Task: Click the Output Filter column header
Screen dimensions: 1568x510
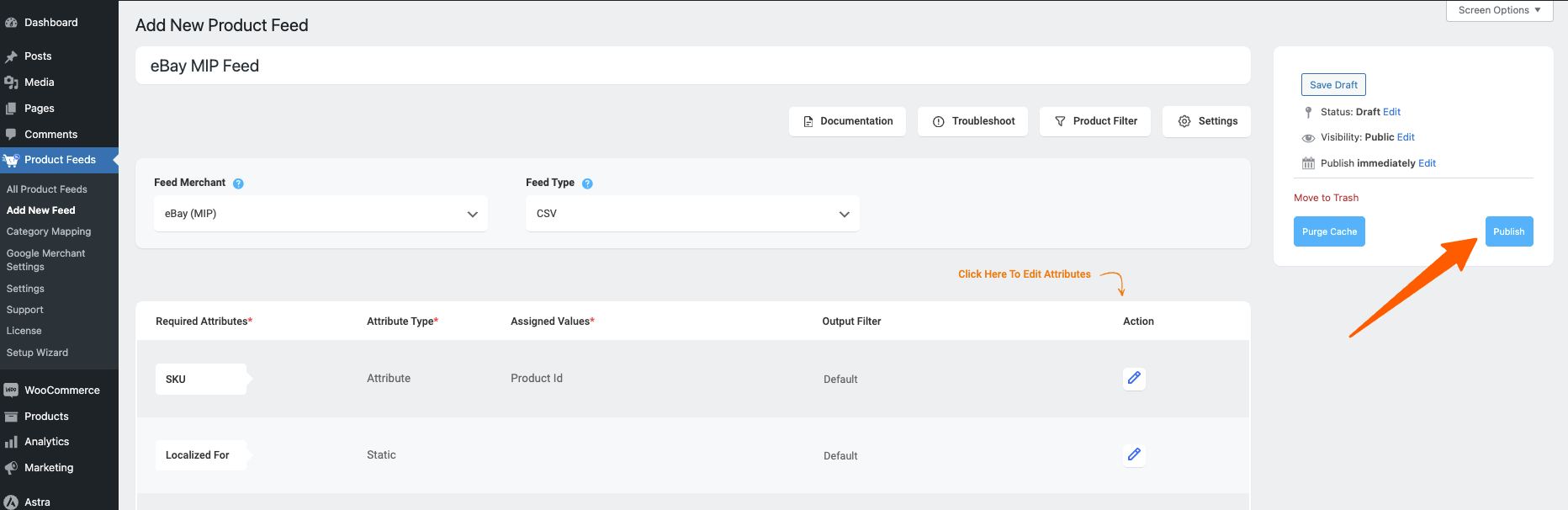Action: coord(852,321)
